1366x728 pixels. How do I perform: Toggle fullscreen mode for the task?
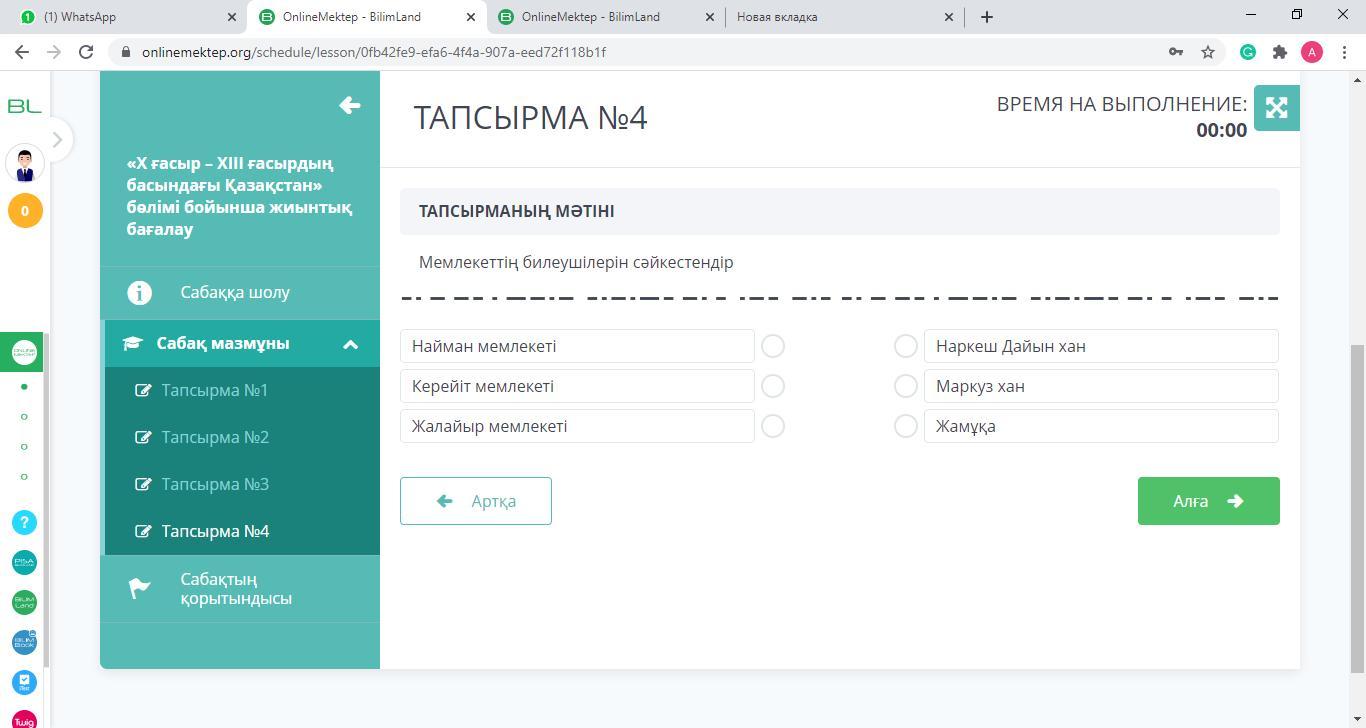tap(1277, 108)
